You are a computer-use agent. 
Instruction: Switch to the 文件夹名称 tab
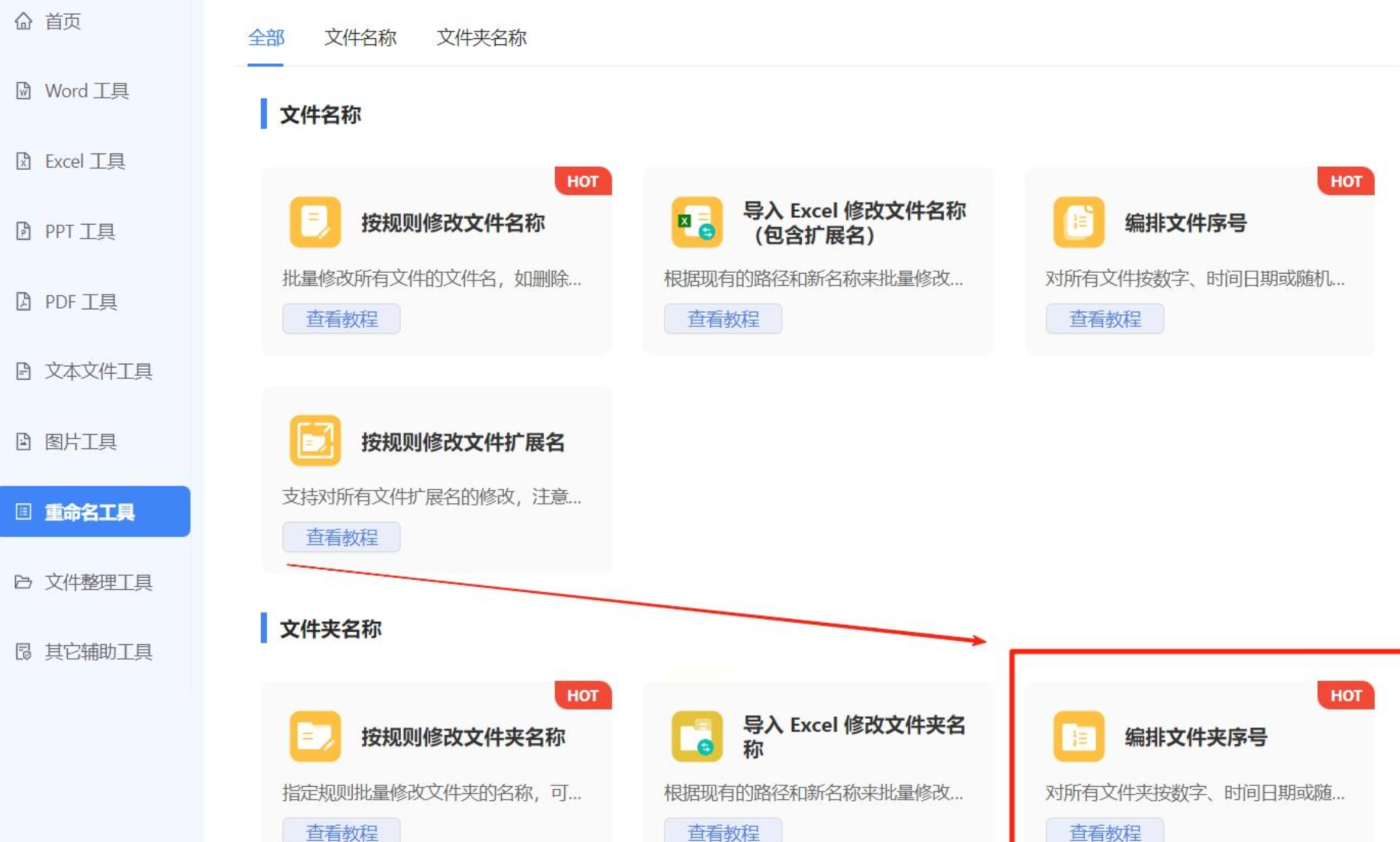(x=481, y=38)
